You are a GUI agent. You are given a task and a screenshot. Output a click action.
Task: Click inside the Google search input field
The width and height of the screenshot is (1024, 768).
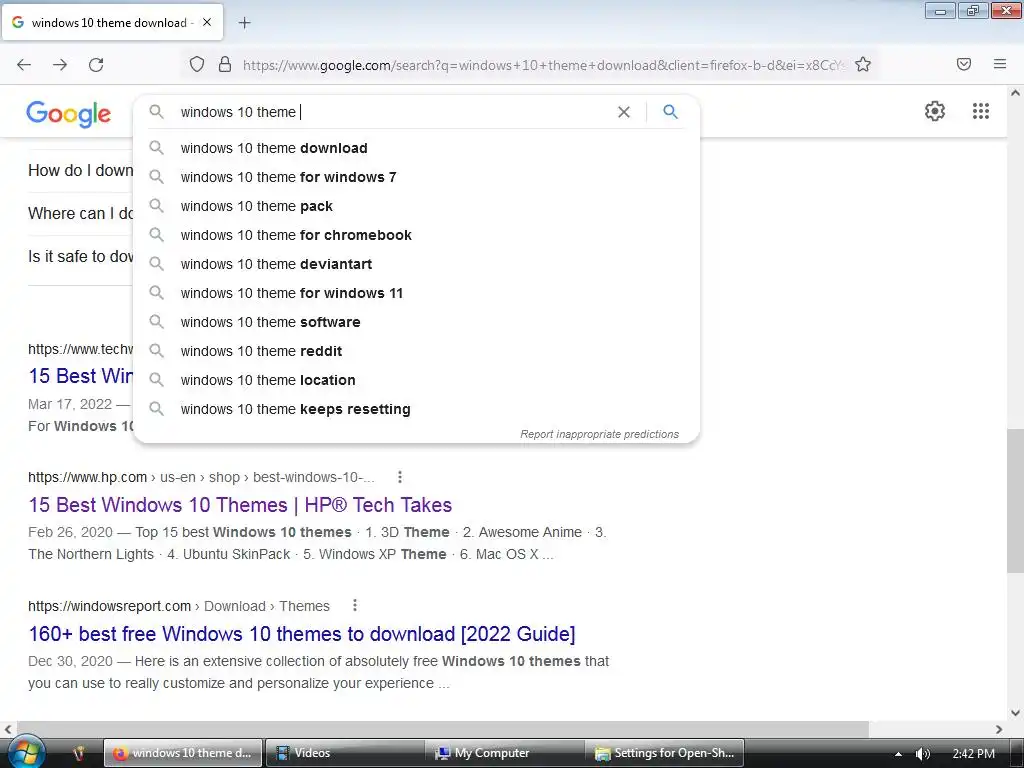tap(392, 112)
